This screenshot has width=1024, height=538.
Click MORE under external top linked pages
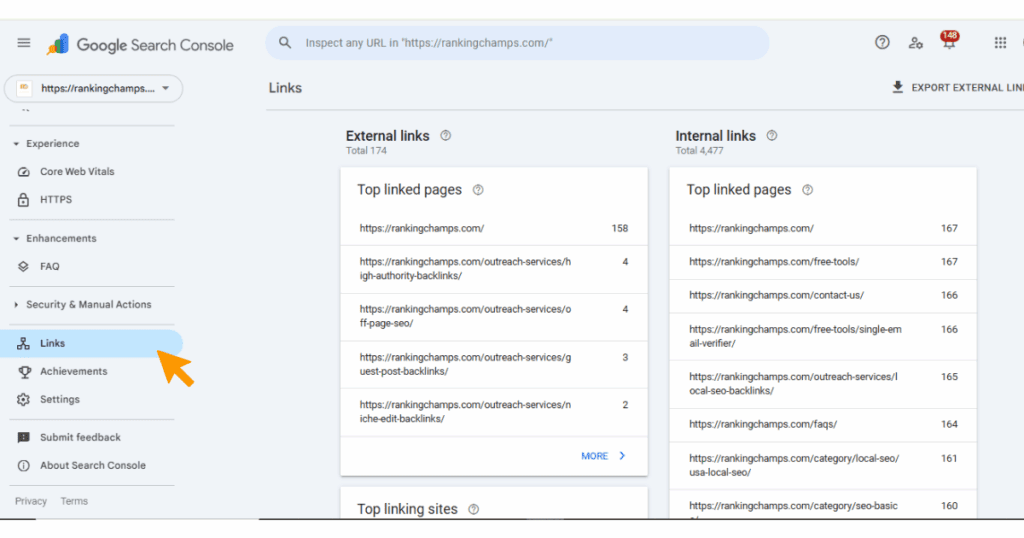[603, 456]
